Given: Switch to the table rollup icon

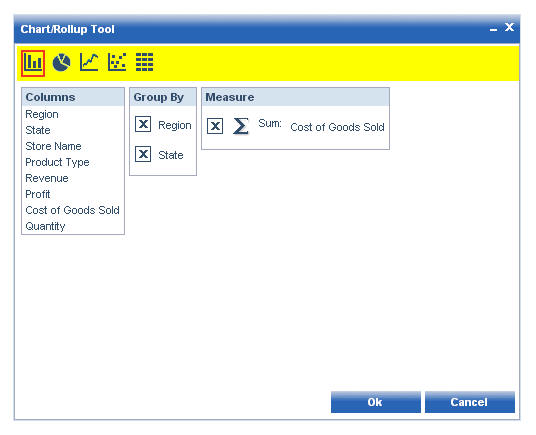Looking at the screenshot, I should 145,62.
